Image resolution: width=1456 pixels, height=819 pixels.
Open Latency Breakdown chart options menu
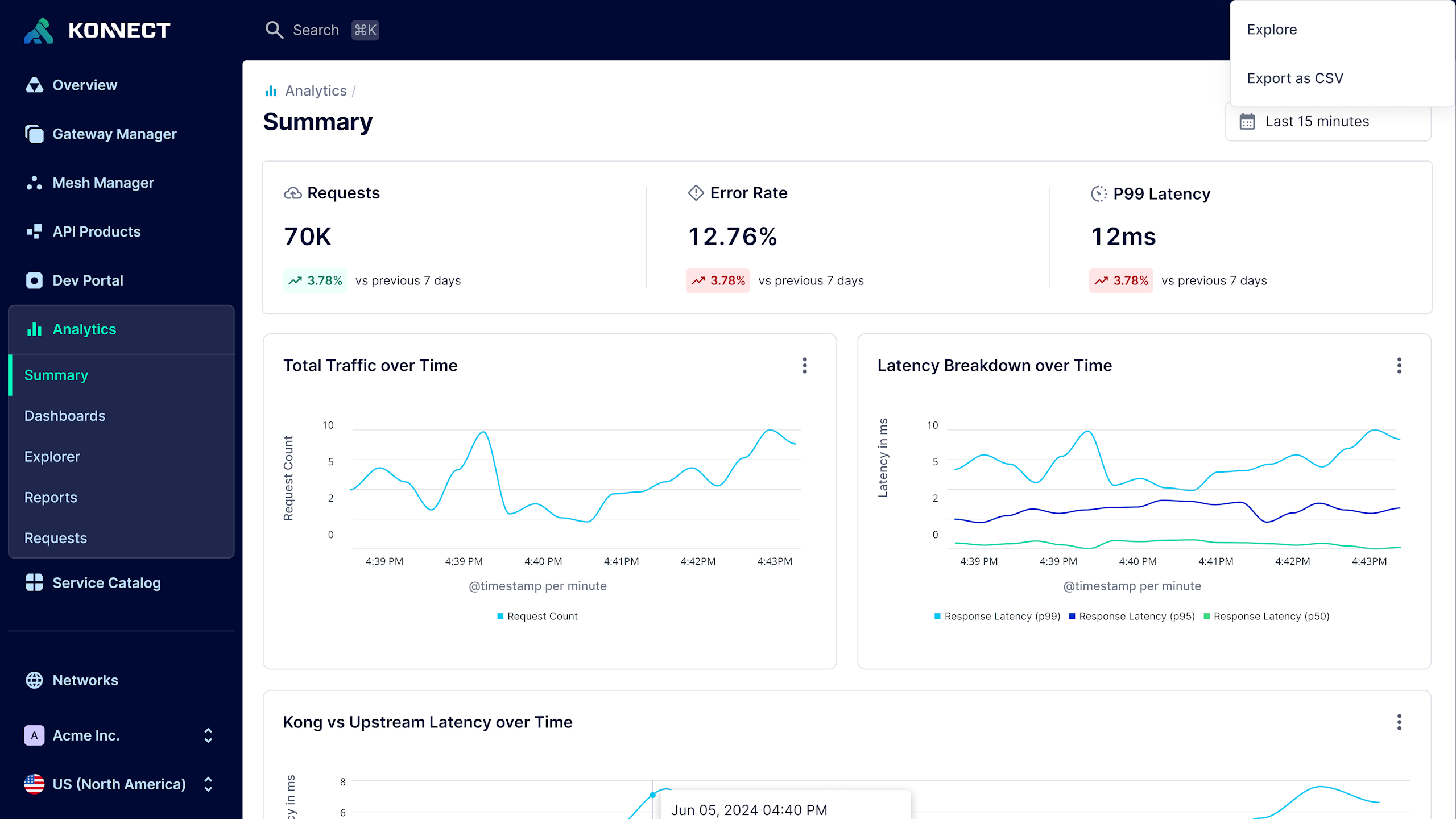[x=1399, y=365]
